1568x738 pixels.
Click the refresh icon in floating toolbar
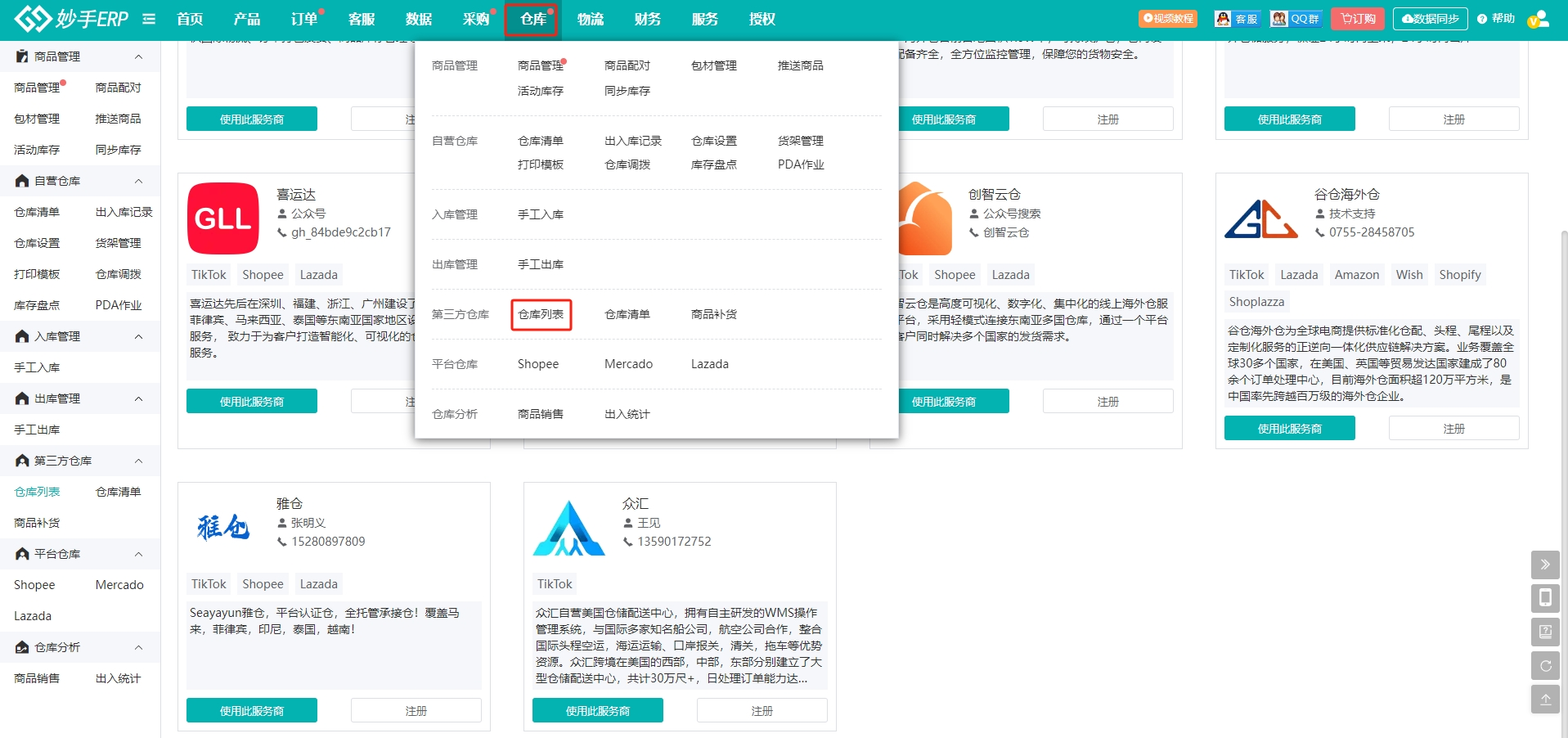click(1545, 665)
